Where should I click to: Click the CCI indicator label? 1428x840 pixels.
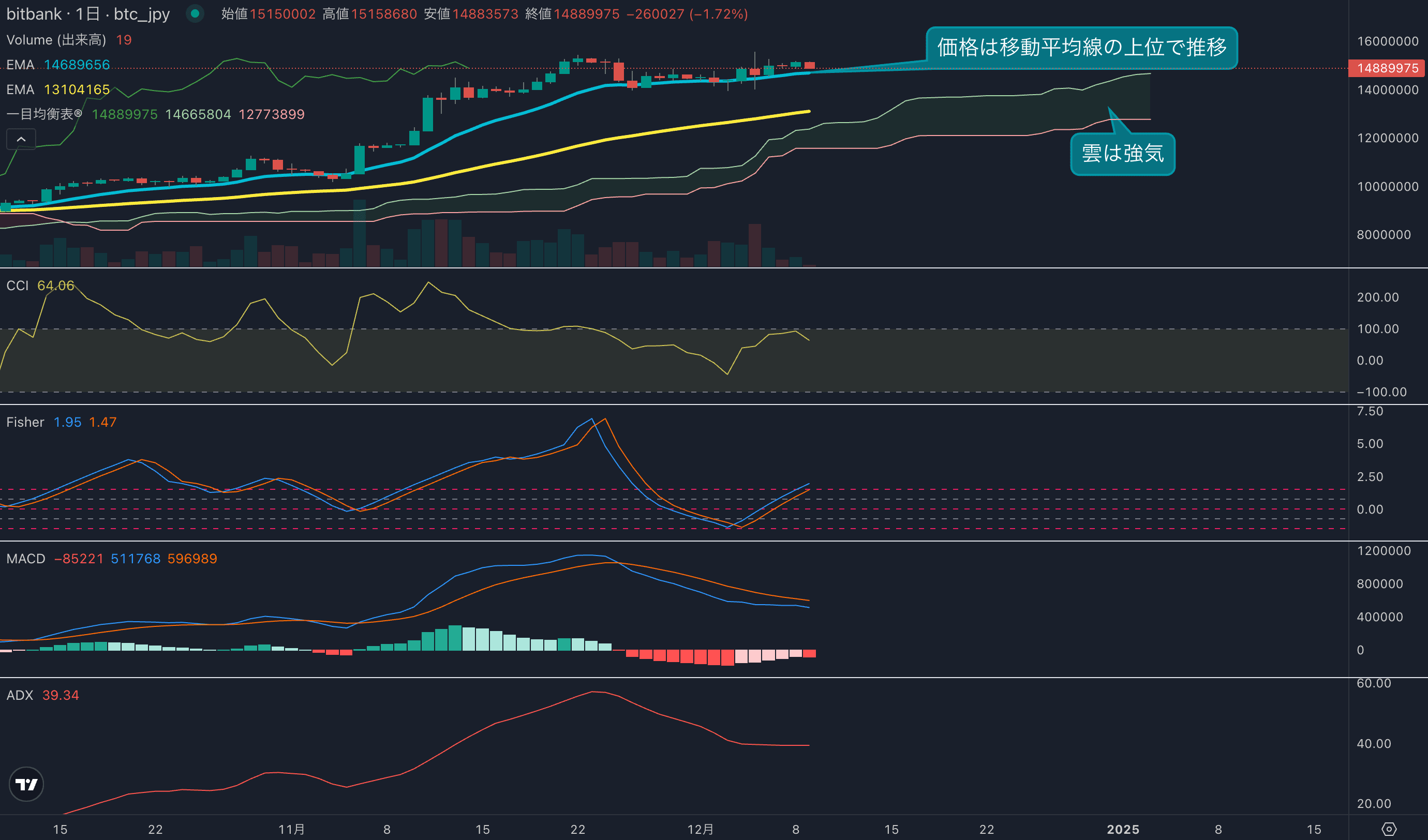[x=18, y=286]
